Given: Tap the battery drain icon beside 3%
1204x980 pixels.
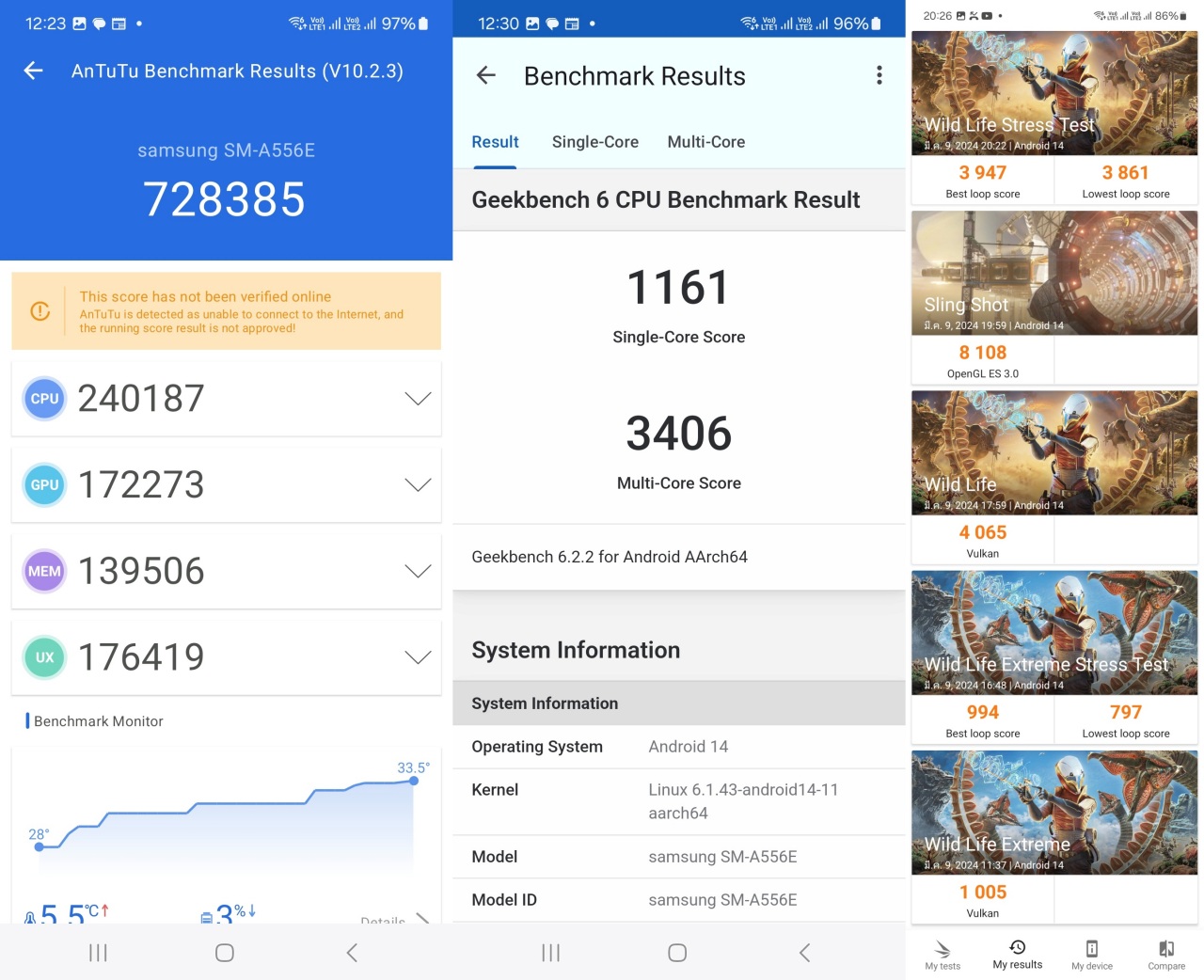Looking at the screenshot, I should tap(207, 917).
